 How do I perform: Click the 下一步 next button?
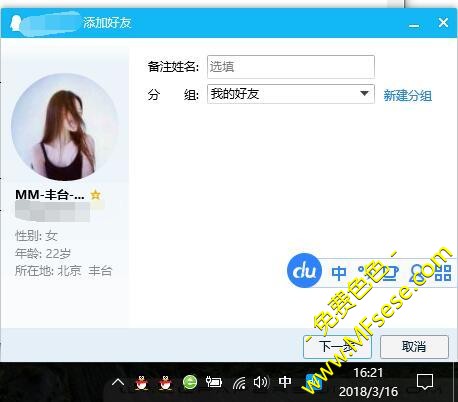pyautogui.click(x=337, y=347)
